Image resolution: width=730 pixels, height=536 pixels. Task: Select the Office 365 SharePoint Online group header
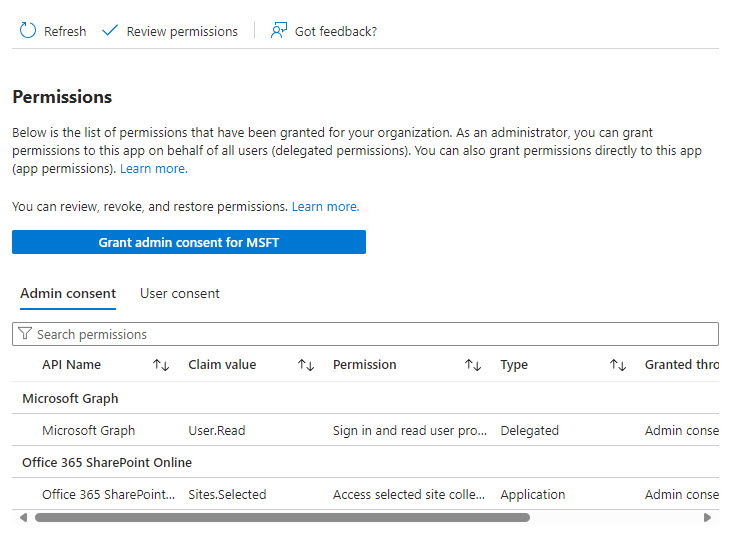[x=365, y=462]
